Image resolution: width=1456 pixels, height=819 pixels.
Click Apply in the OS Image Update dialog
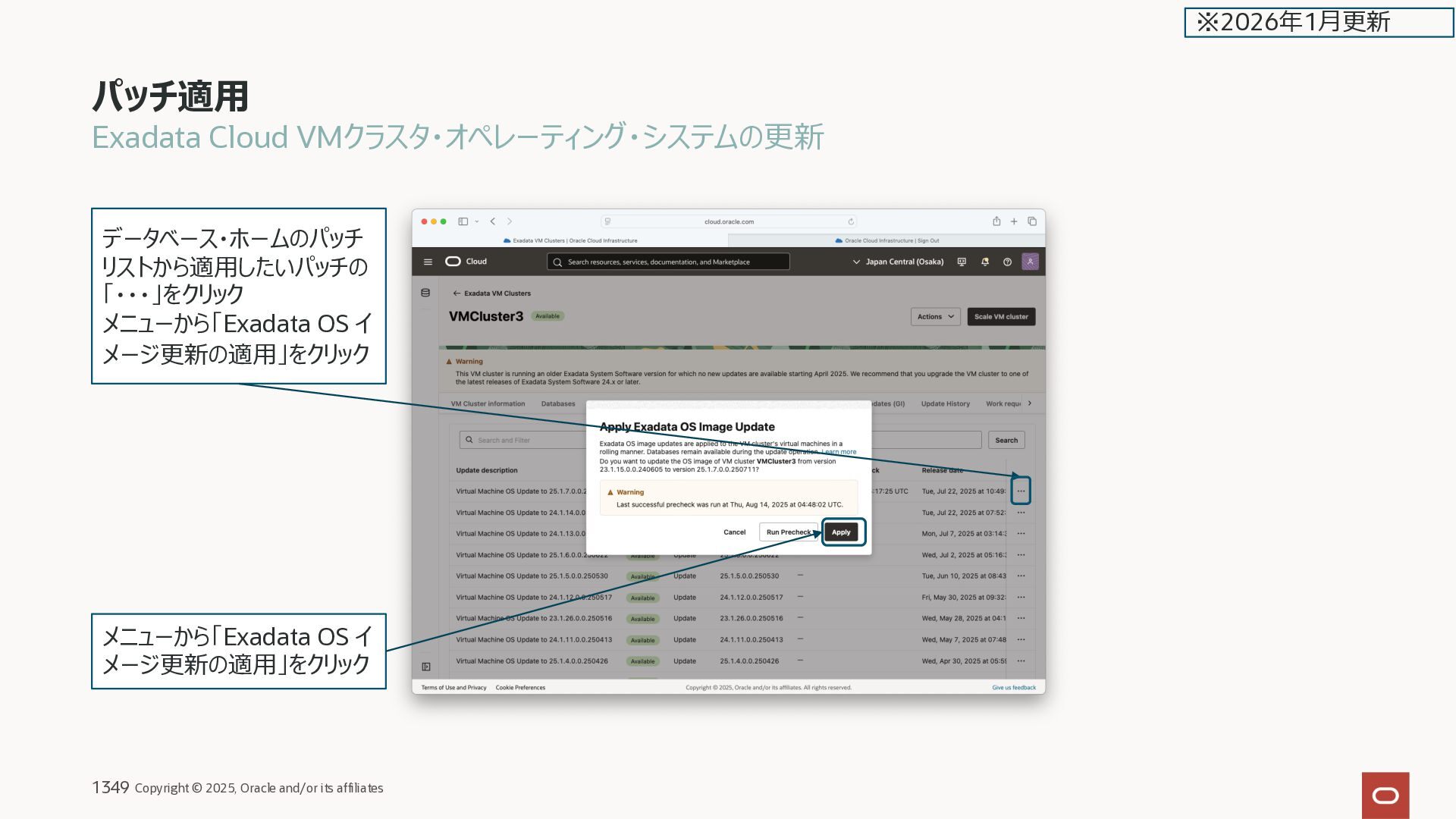(x=841, y=532)
